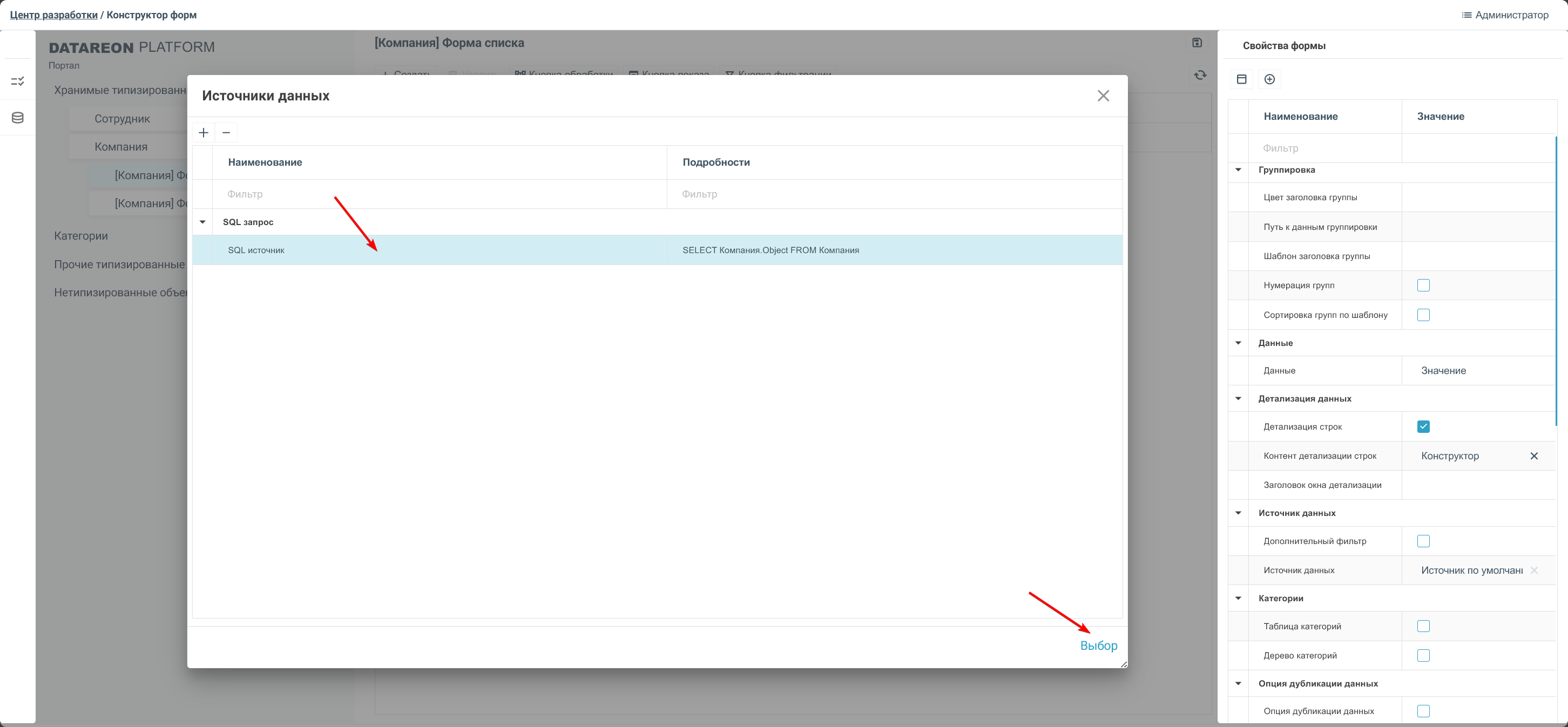Open the Центр разработки breadcrumb link
The image size is (1568, 727).
pos(53,15)
